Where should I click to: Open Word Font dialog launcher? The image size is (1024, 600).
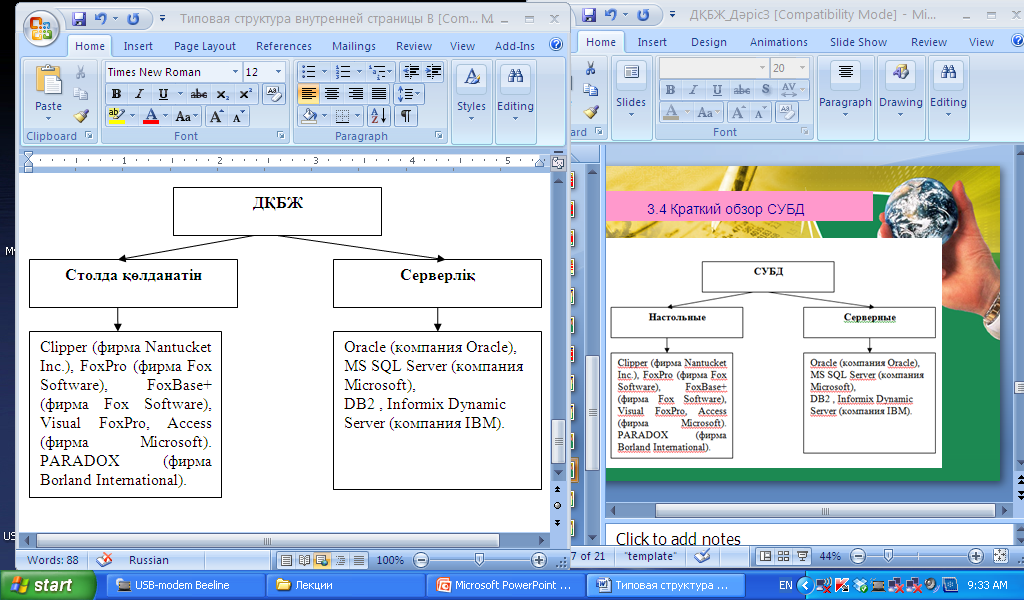(x=280, y=135)
